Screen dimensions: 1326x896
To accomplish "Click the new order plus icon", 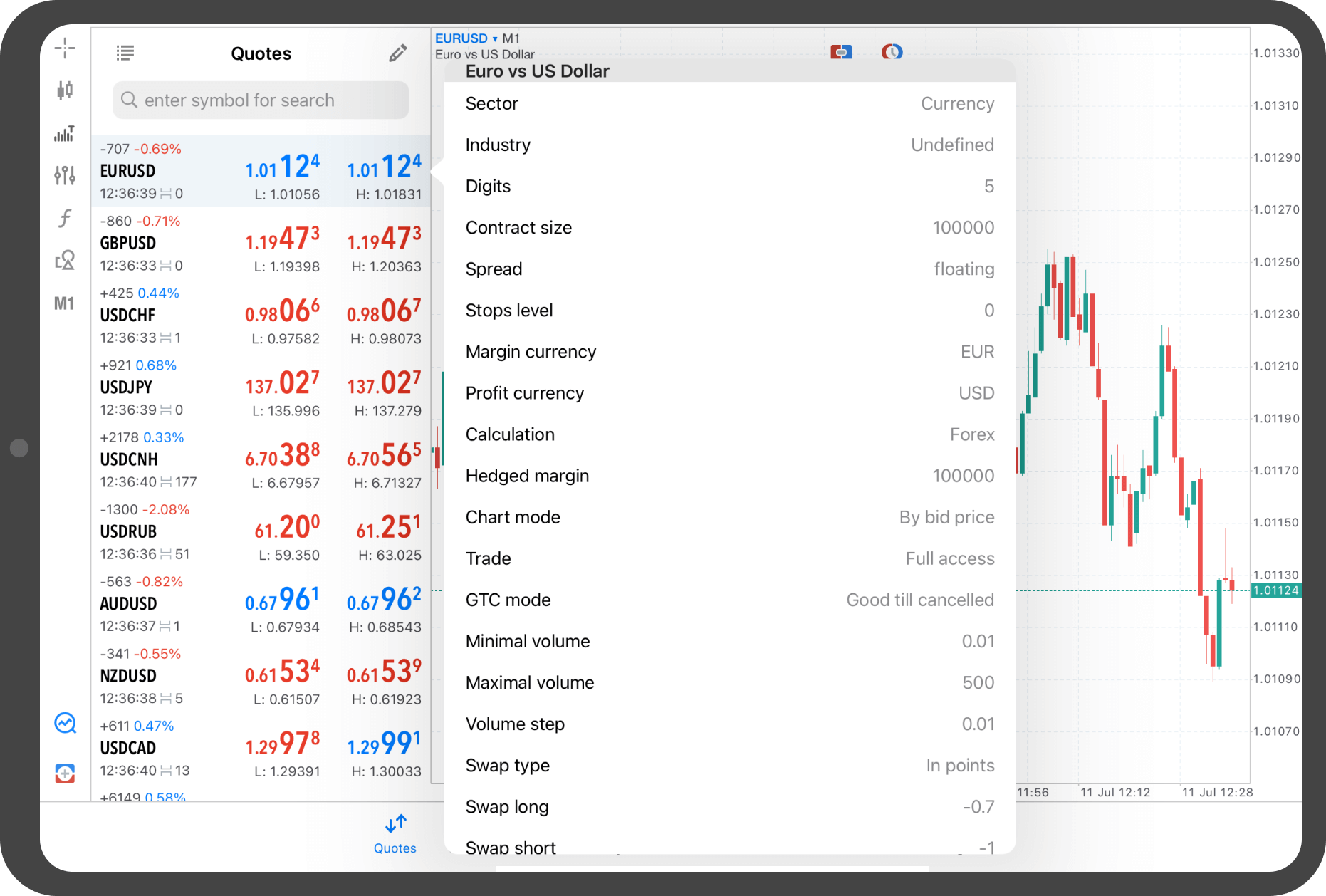I will [66, 773].
